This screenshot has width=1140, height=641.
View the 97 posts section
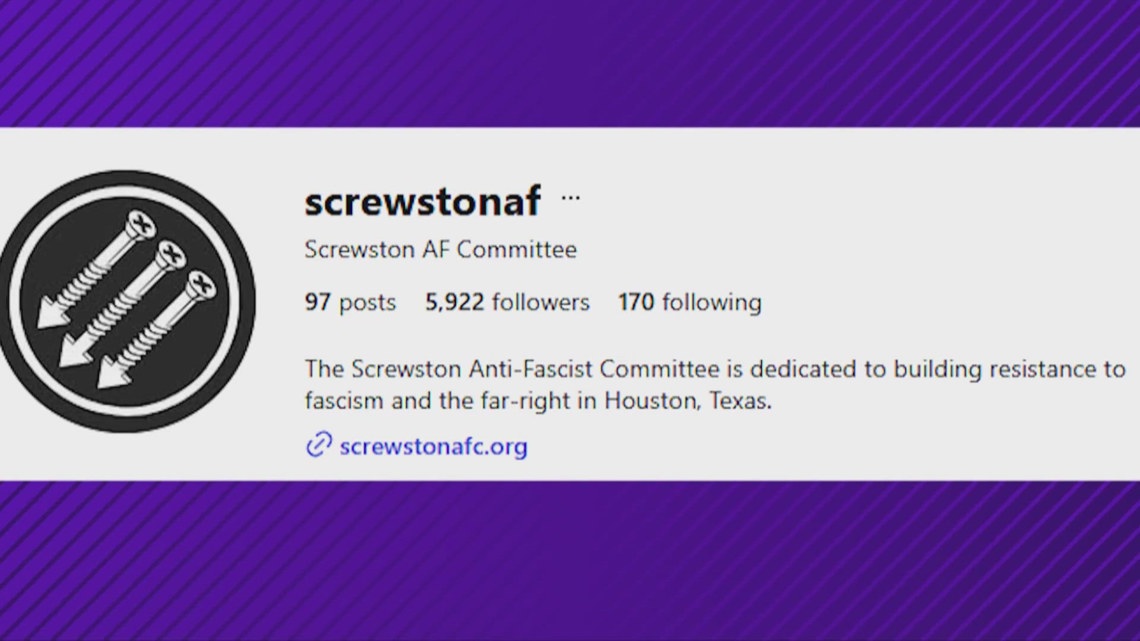click(350, 302)
